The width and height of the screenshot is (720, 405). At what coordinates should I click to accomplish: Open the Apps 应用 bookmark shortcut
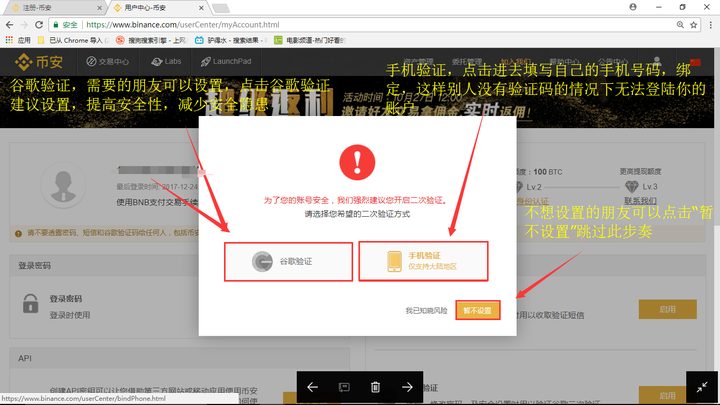pyautogui.click(x=18, y=40)
